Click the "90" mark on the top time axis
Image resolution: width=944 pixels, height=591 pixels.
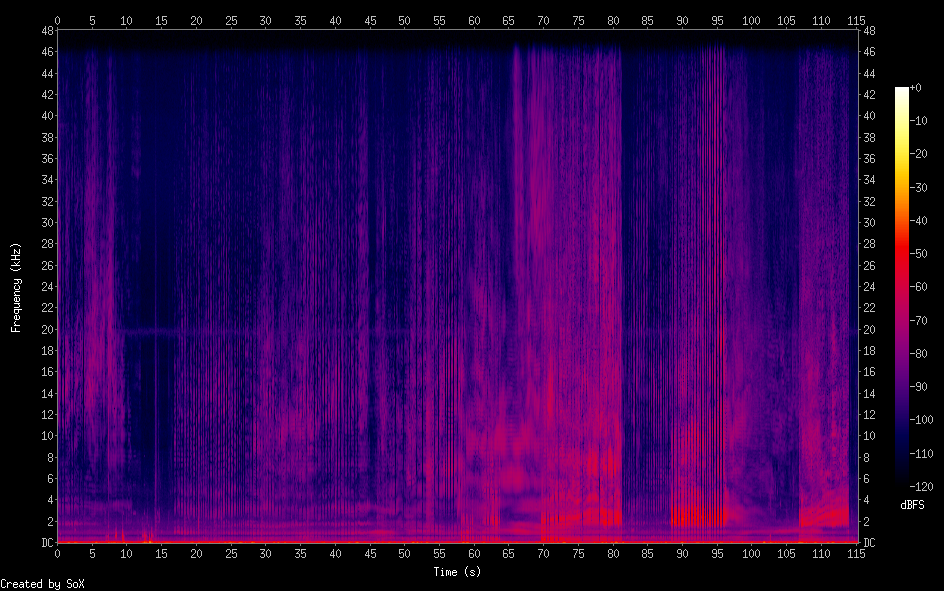pos(682,20)
